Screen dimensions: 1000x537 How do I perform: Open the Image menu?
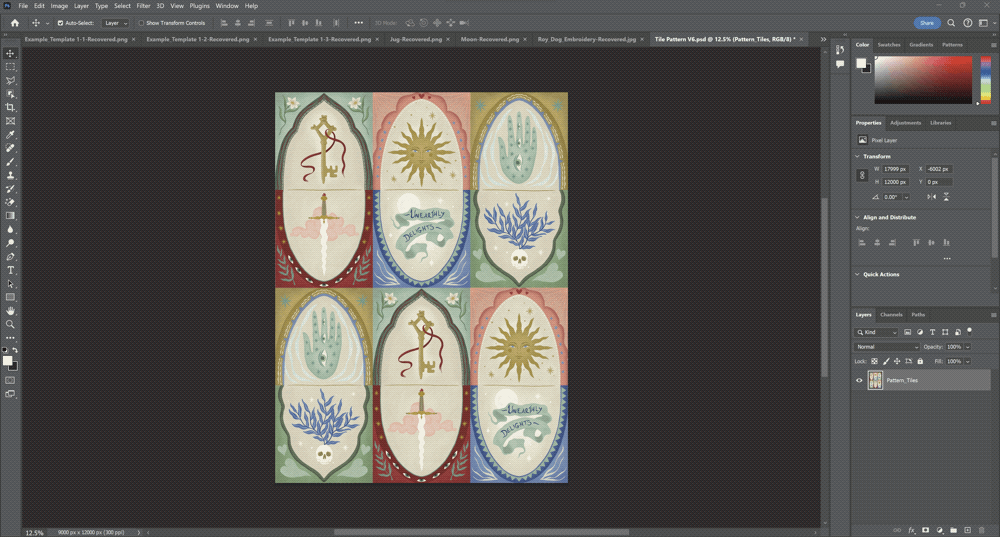59,6
